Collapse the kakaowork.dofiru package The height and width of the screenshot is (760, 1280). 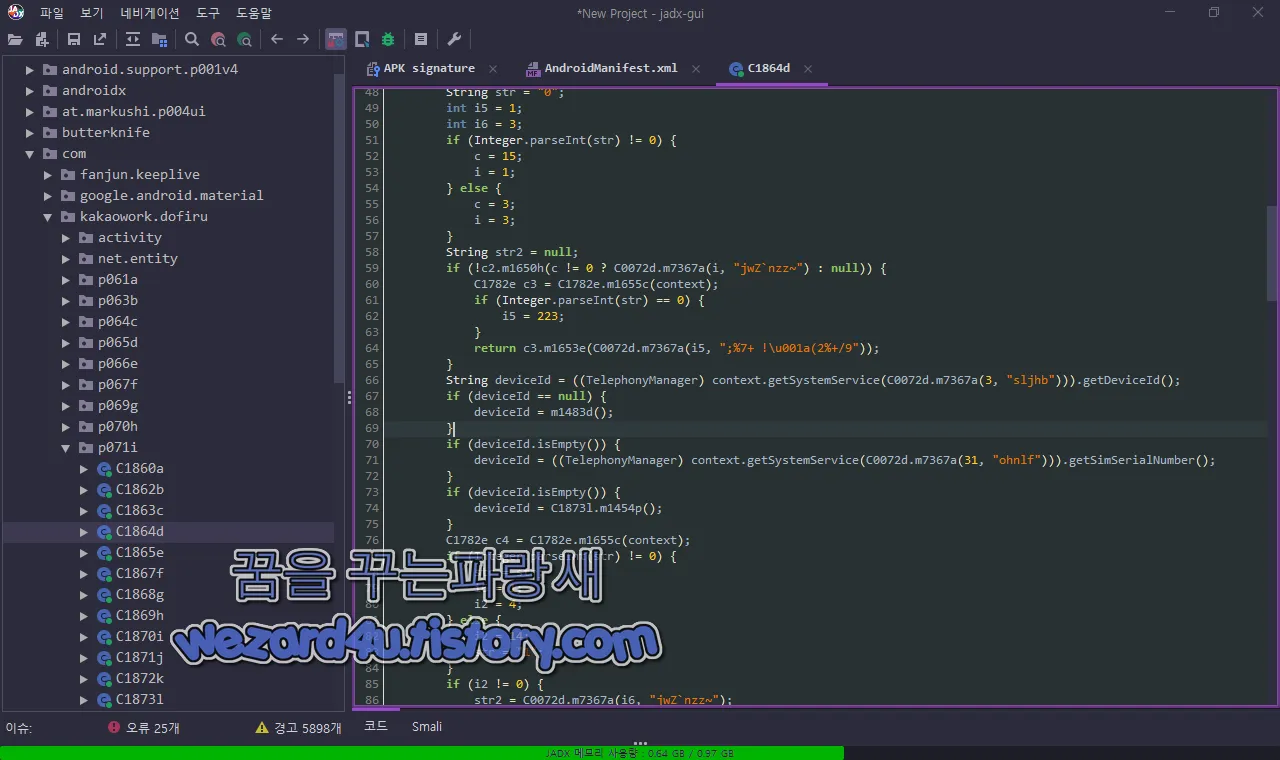pyautogui.click(x=48, y=216)
